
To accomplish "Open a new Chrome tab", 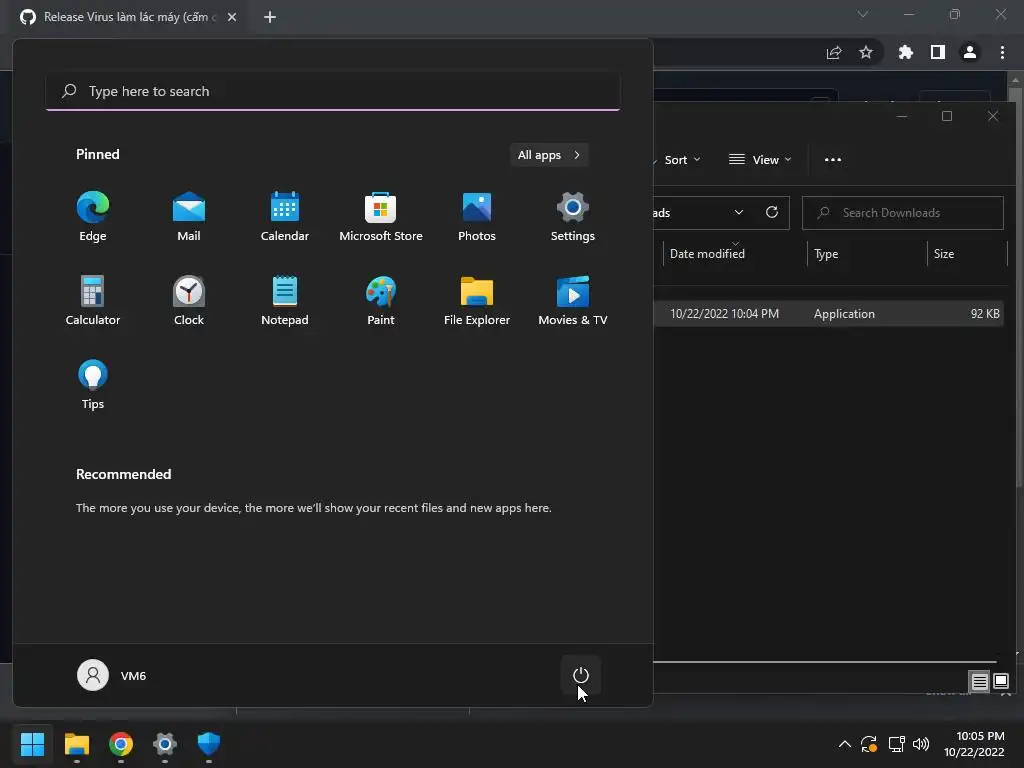I will coord(270,18).
